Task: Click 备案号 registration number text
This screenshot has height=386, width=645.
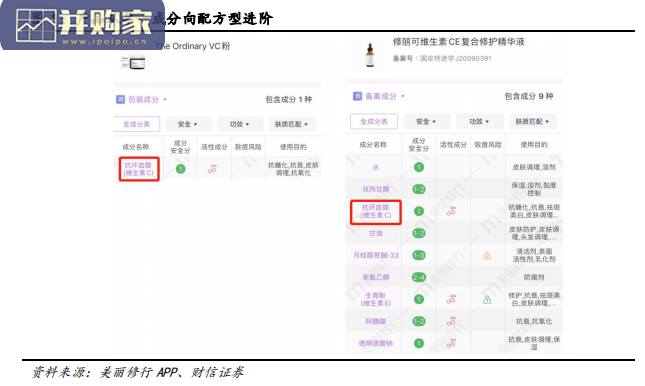Action: (x=442, y=58)
